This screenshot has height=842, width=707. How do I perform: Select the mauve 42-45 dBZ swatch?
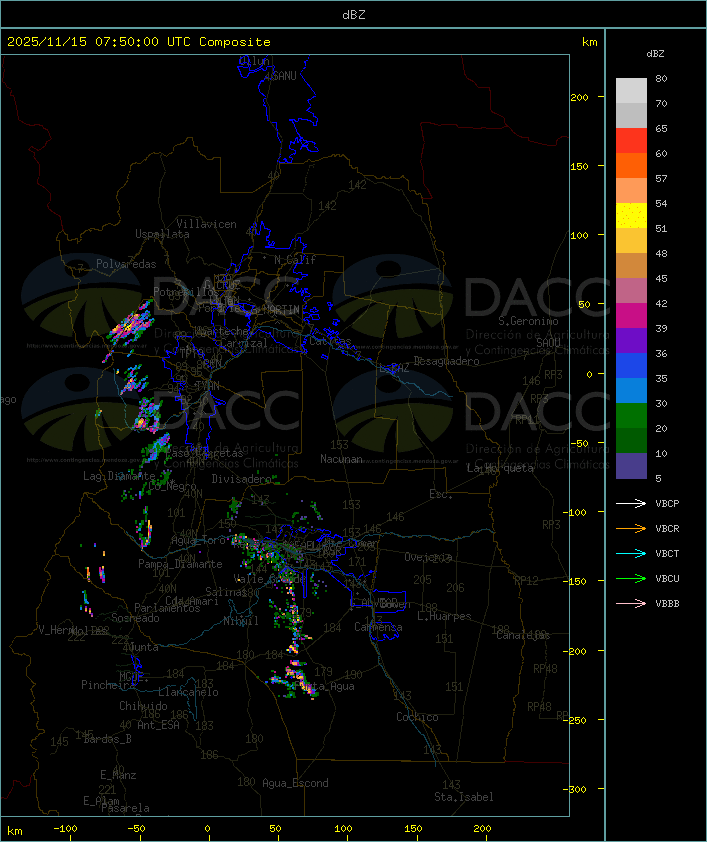coord(631,291)
